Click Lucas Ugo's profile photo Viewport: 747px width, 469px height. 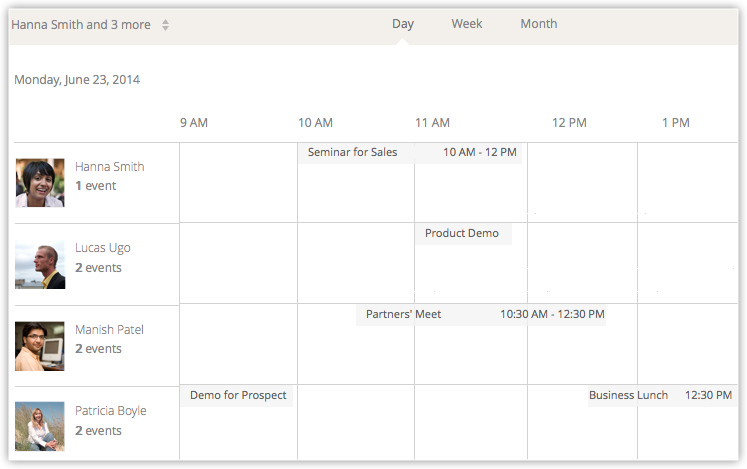[40, 265]
